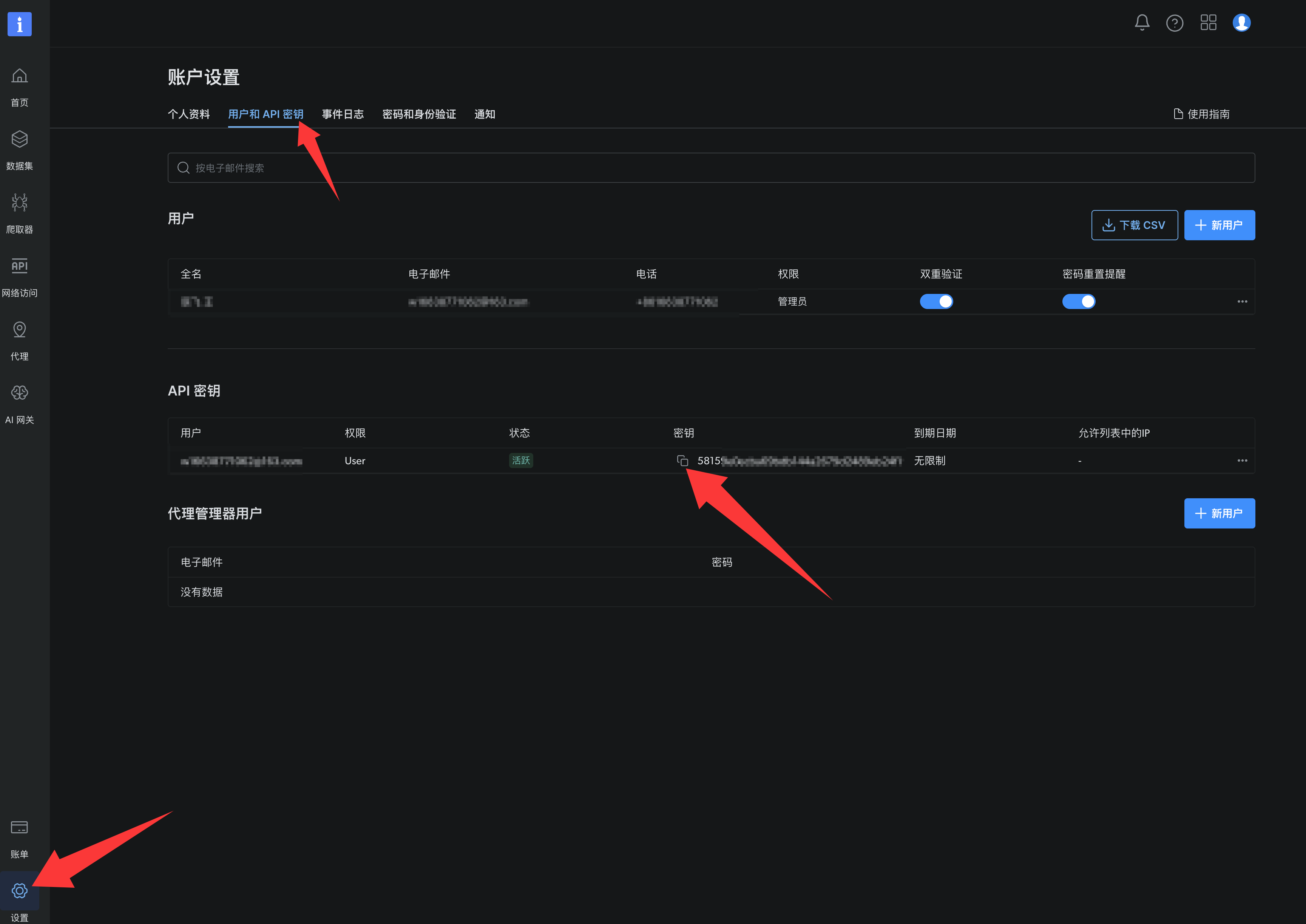This screenshot has height=924, width=1306.
Task: Click 下载 CSV button
Action: coord(1134,225)
